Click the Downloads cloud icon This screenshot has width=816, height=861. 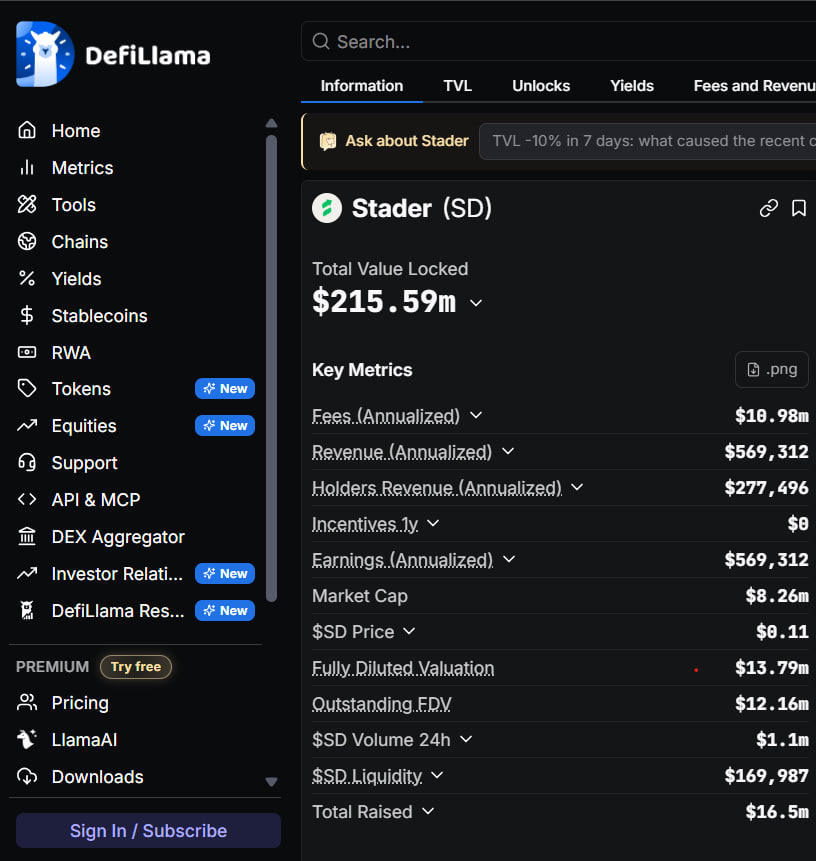27,776
